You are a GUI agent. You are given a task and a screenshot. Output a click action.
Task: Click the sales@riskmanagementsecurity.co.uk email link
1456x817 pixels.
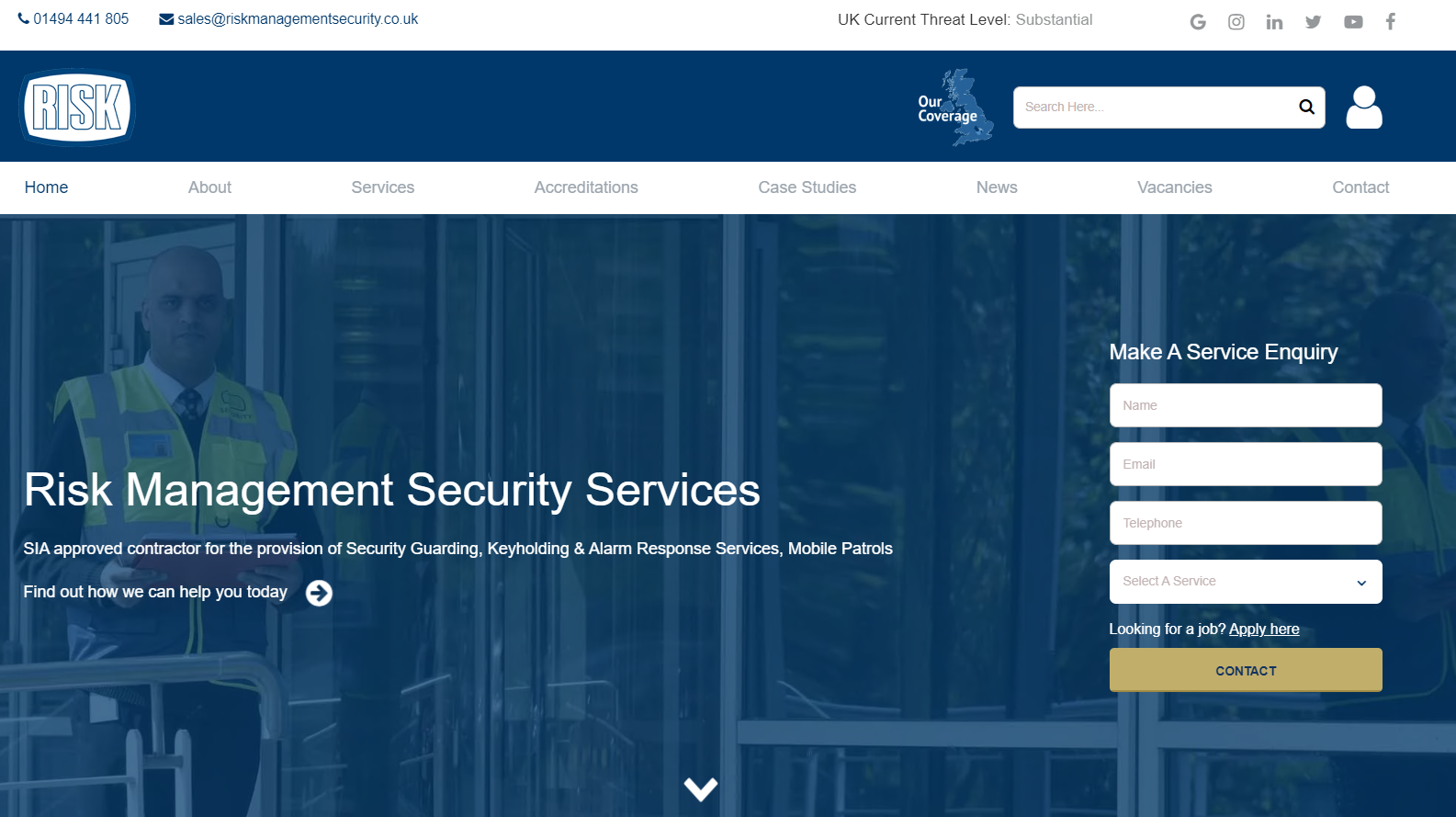[298, 19]
